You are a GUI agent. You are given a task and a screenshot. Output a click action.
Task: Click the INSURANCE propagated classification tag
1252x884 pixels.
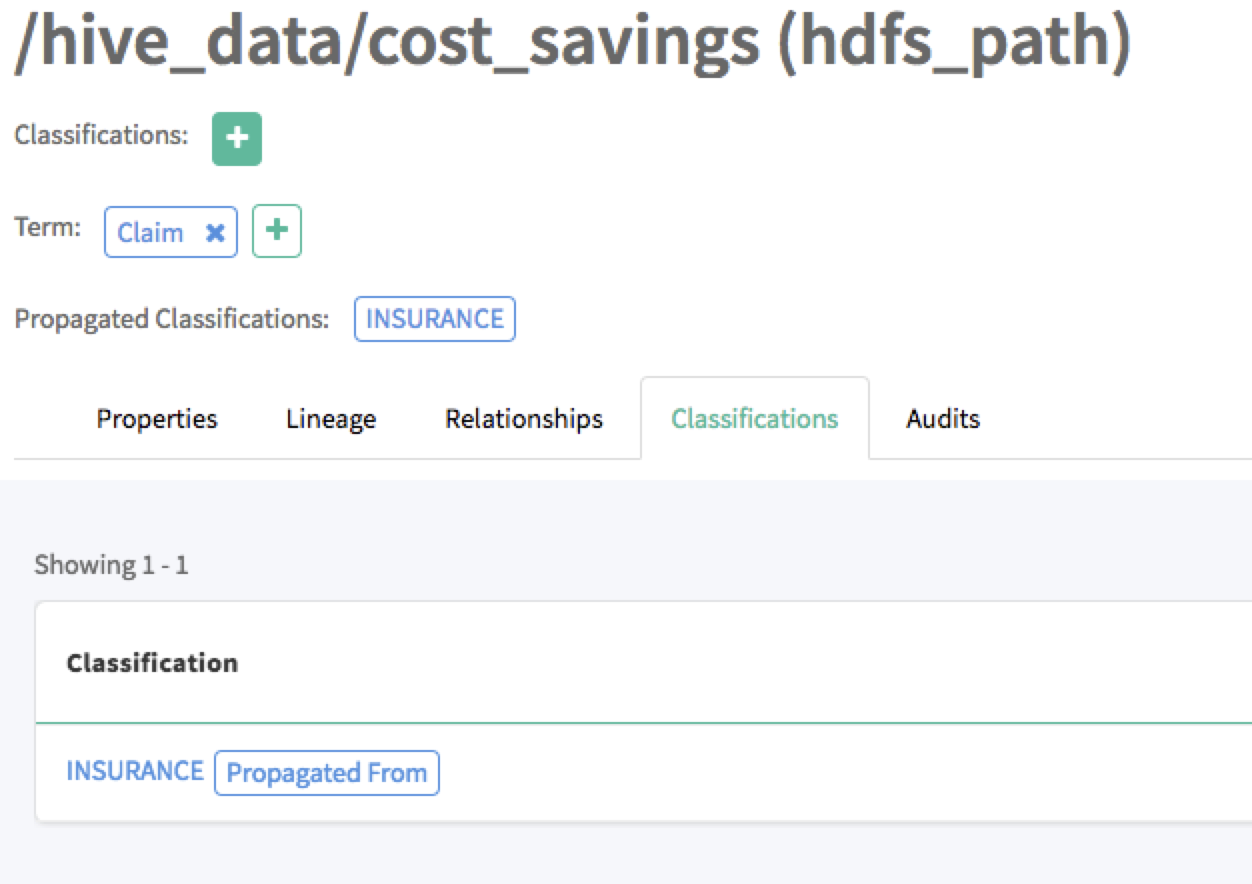434,319
